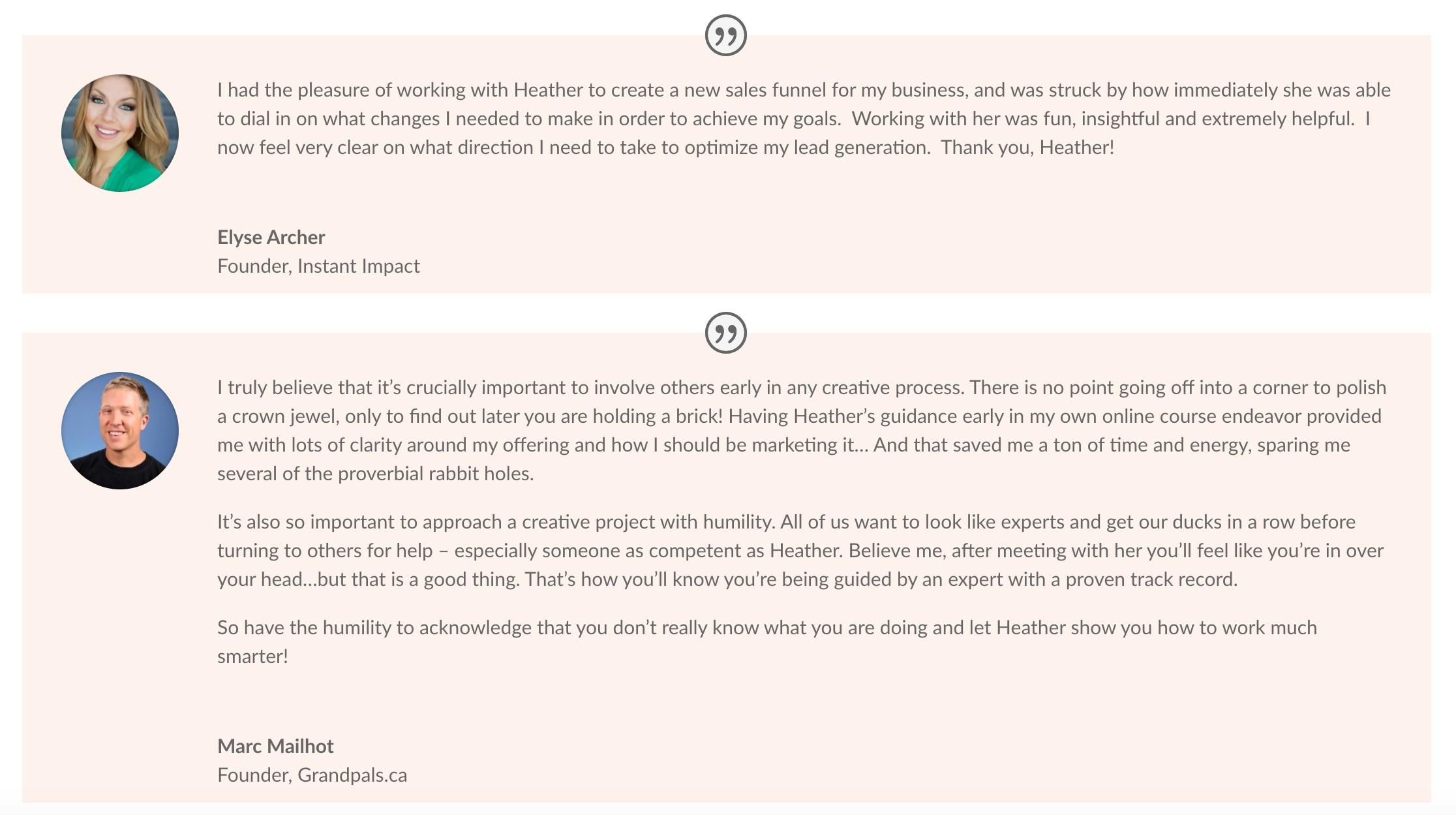Click the line mentioning proverbial rabbit holes
Screen dimensions: 1456x815
pyautogui.click(x=376, y=474)
